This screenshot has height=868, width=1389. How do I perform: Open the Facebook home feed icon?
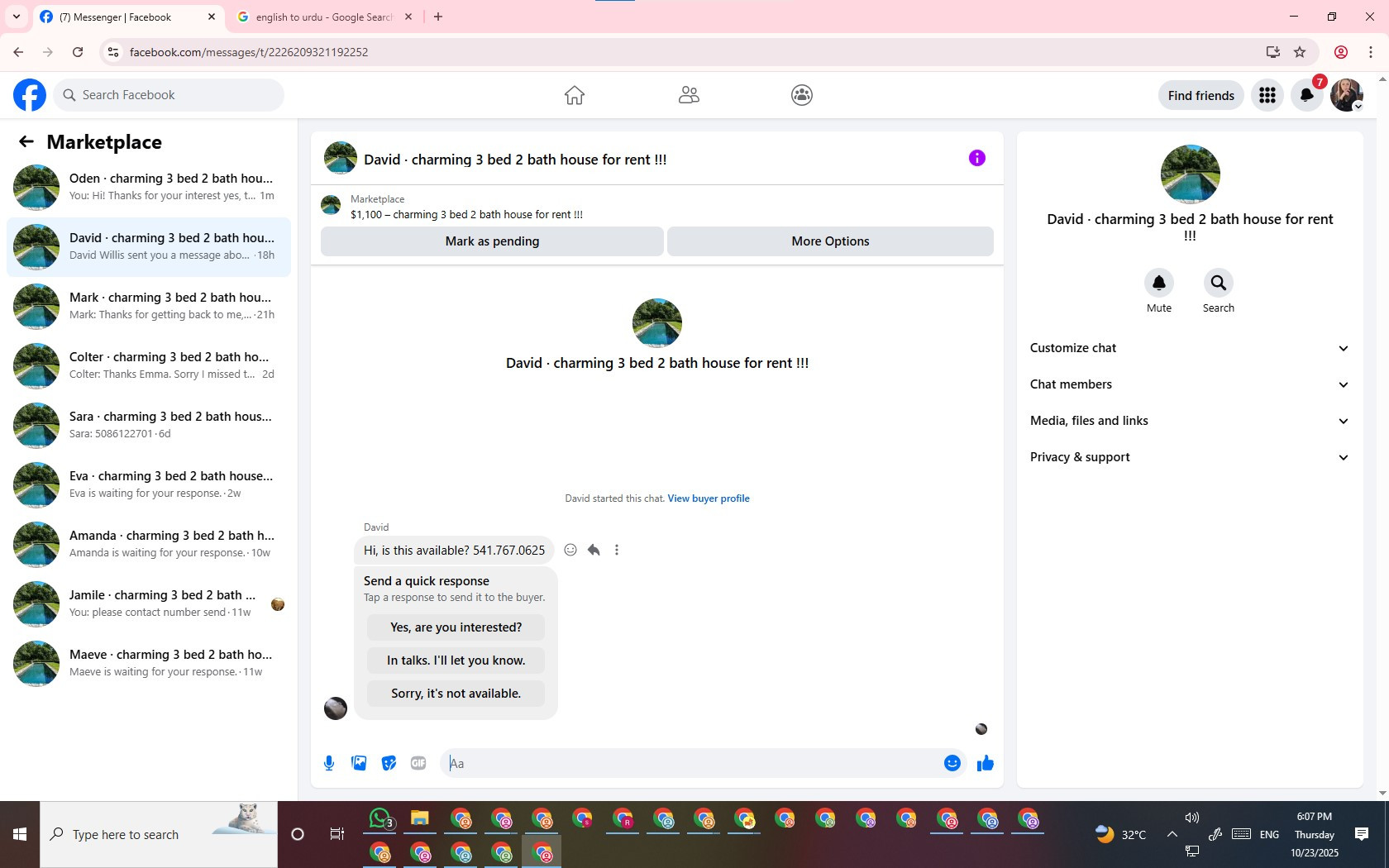pyautogui.click(x=574, y=95)
